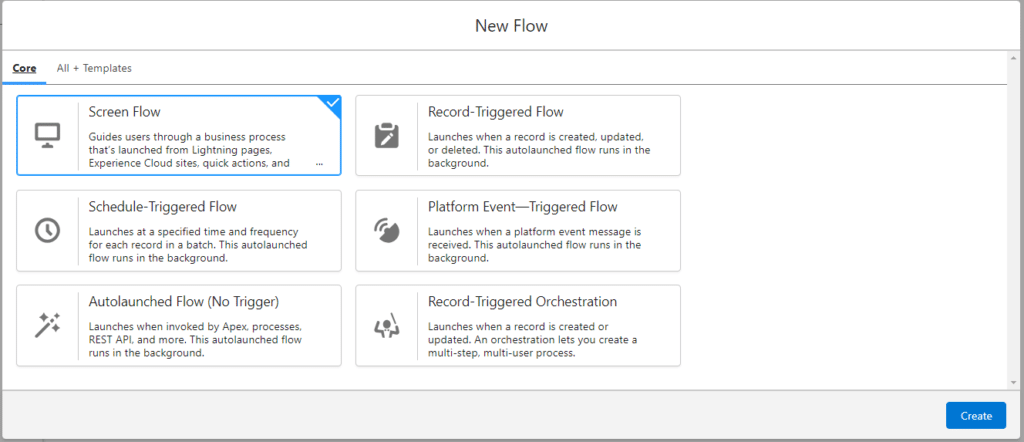Click the Record-Triggered Orchestration description text
Viewport: 1024px width, 442px height.
(x=533, y=340)
